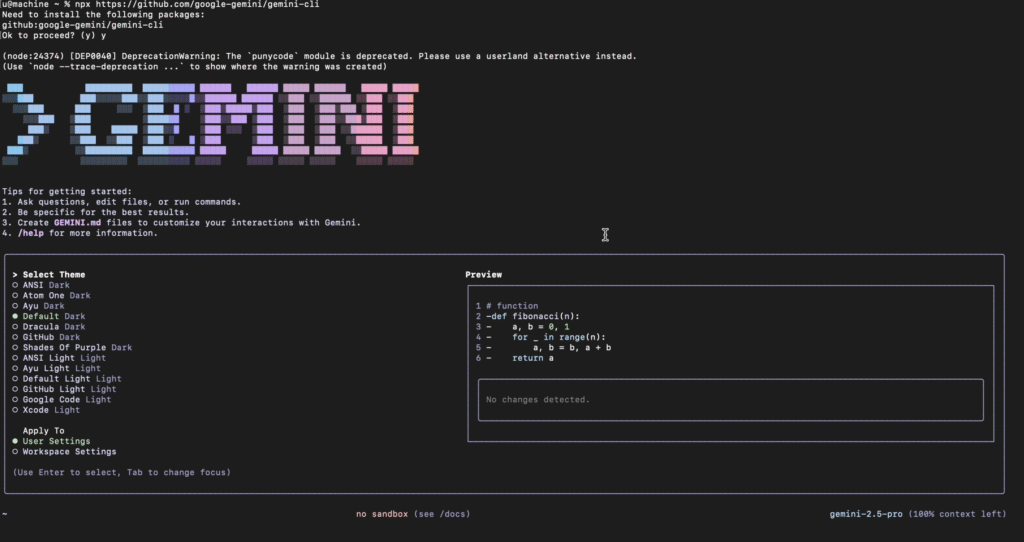
Task: Click the Apply To label
Action: [x=43, y=431]
